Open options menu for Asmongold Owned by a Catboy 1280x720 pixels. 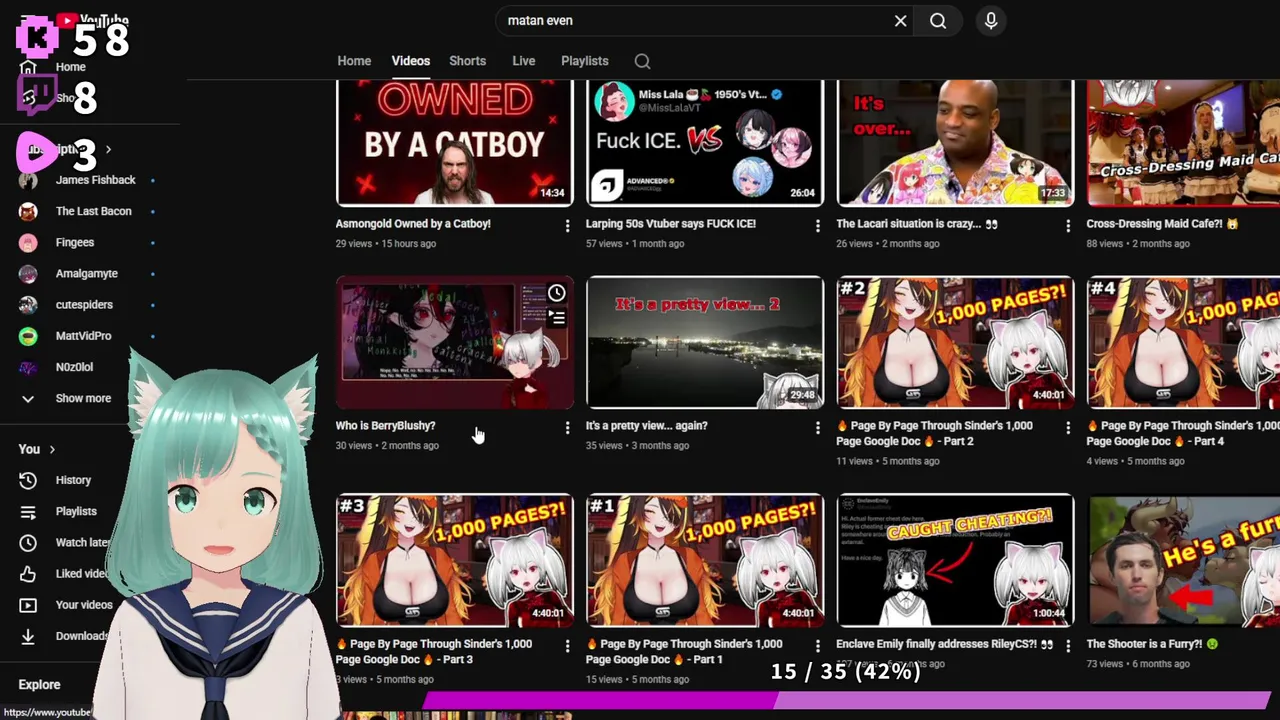pos(567,225)
